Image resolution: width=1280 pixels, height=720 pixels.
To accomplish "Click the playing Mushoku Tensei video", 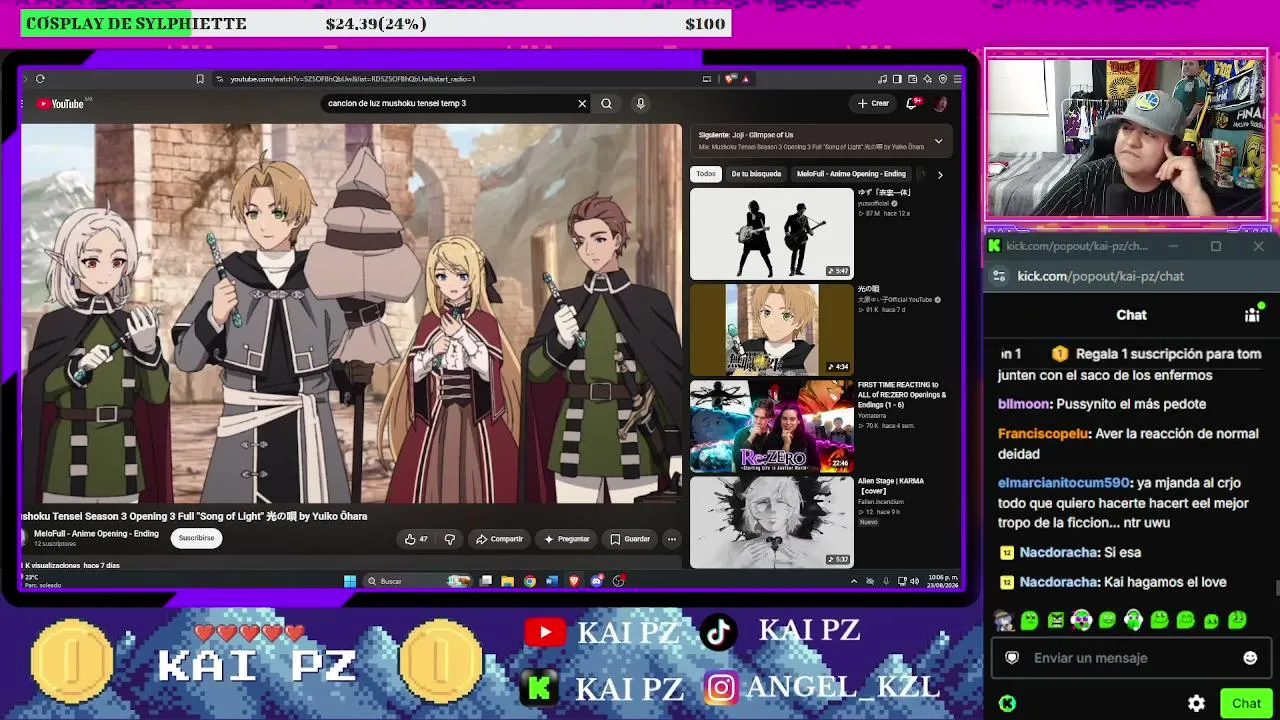I will 351,314.
